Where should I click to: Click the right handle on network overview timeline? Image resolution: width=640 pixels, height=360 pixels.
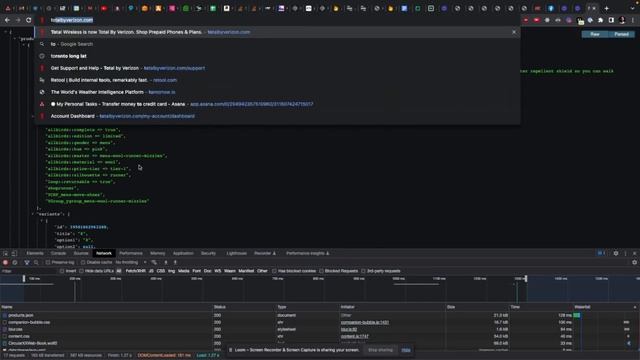[x=526, y=279]
